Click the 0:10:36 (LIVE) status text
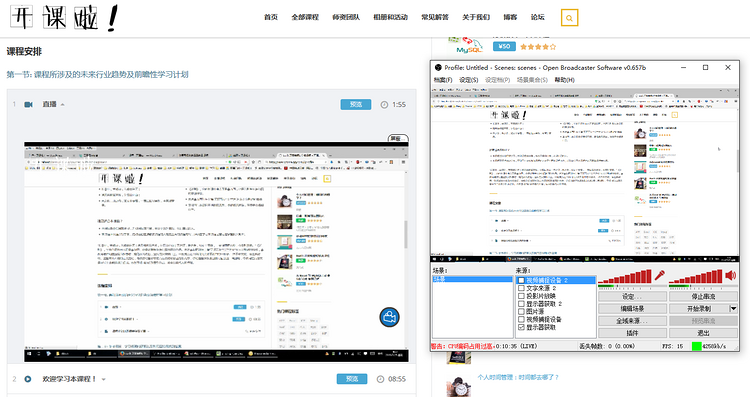Screen dimensions: 750x397 (516, 346)
